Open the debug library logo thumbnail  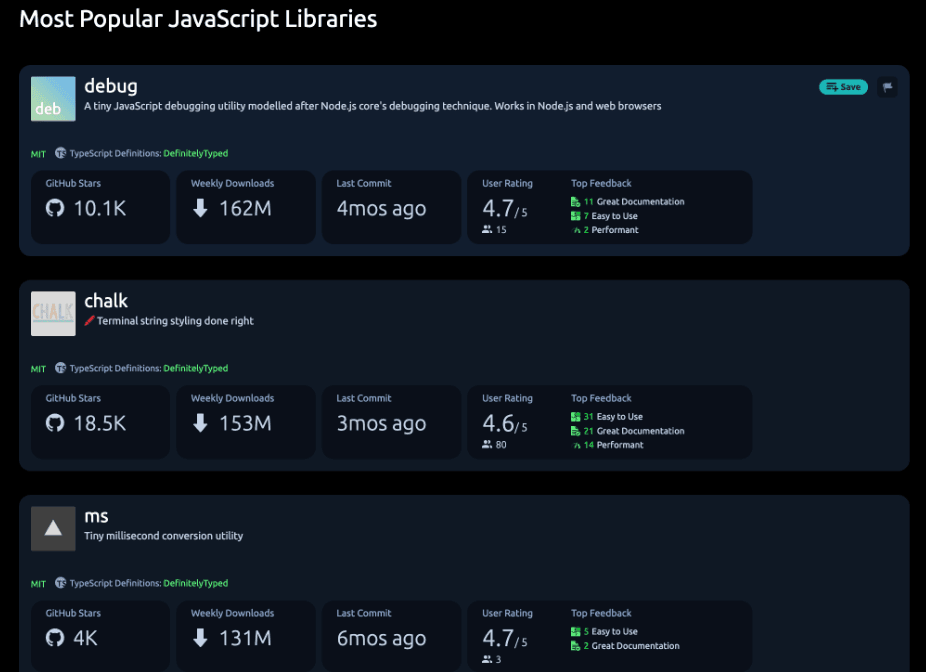[x=53, y=99]
